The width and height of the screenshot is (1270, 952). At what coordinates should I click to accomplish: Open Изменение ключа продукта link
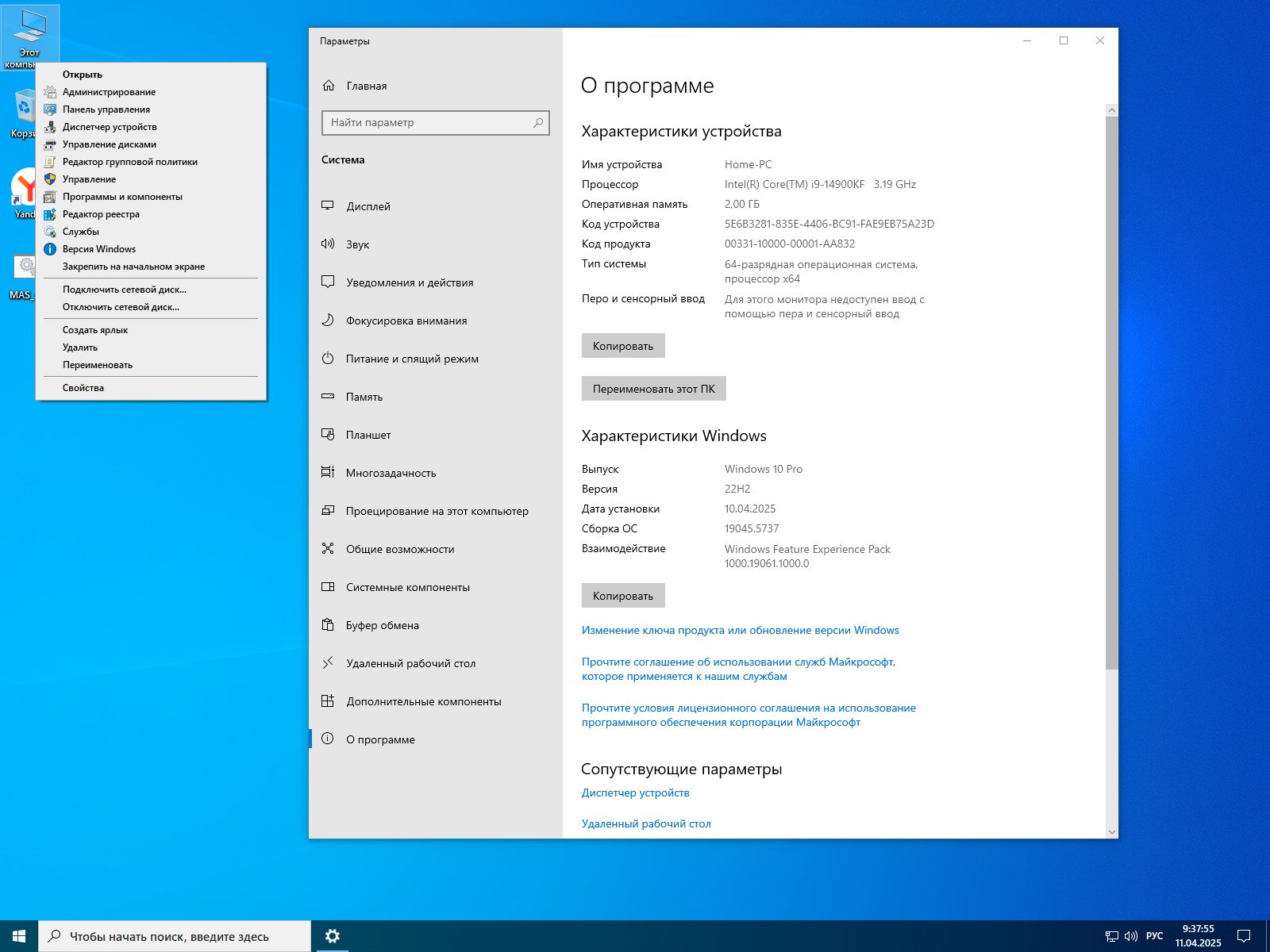(x=741, y=630)
